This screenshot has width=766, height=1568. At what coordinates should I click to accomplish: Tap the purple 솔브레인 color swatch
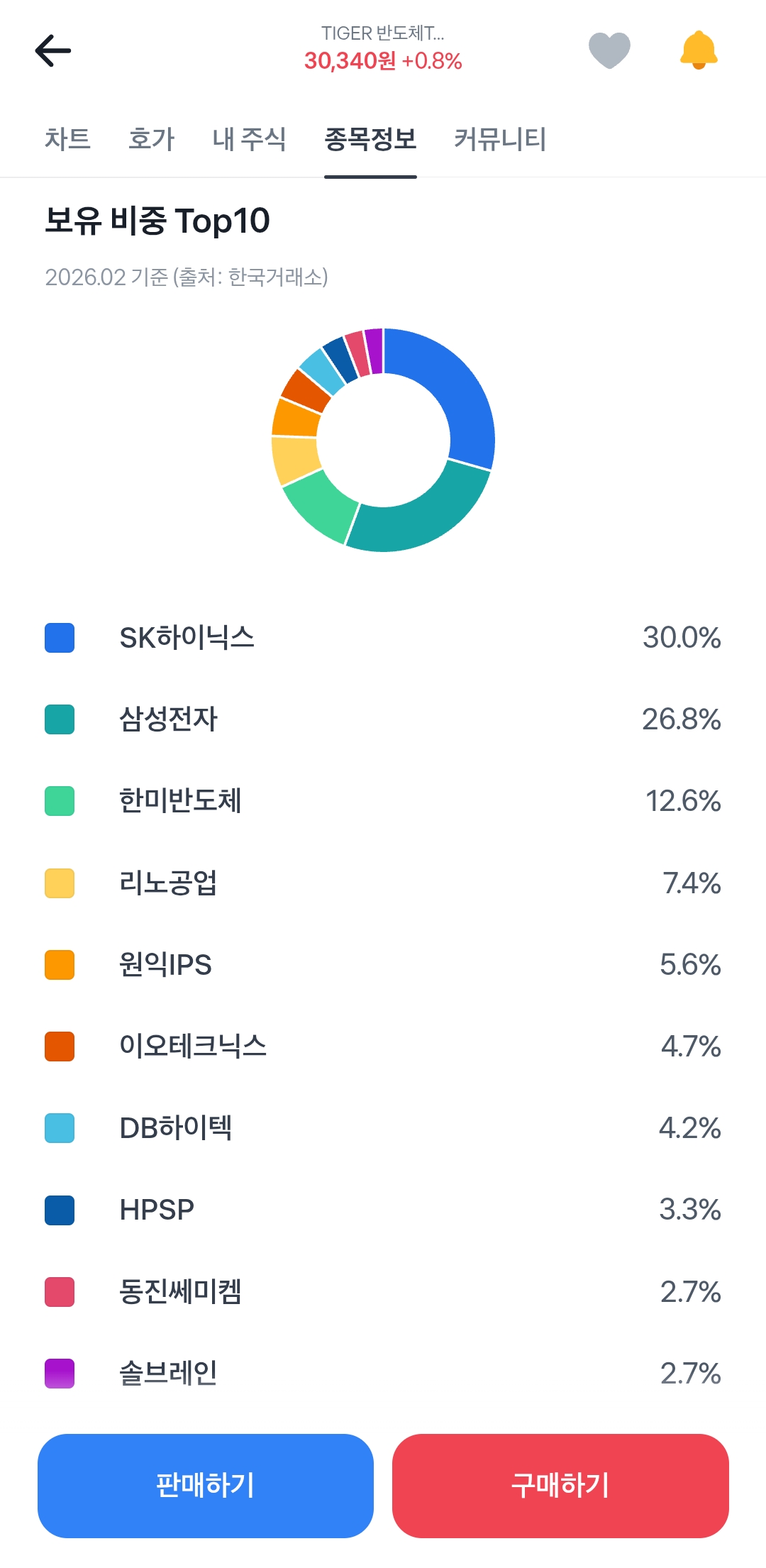(x=60, y=1374)
